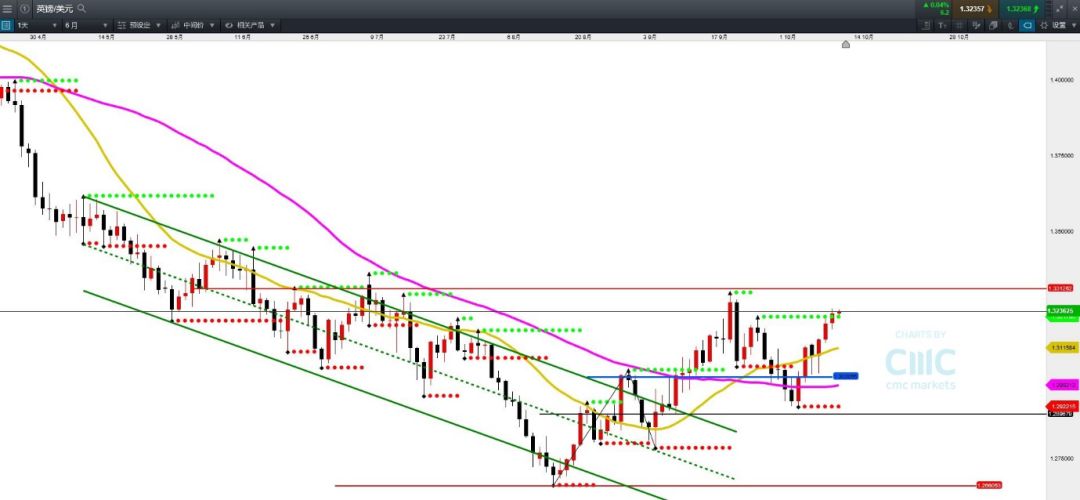Open the notes list icon in toolbar
Viewport: 1080px width, 500px height.
927,25
